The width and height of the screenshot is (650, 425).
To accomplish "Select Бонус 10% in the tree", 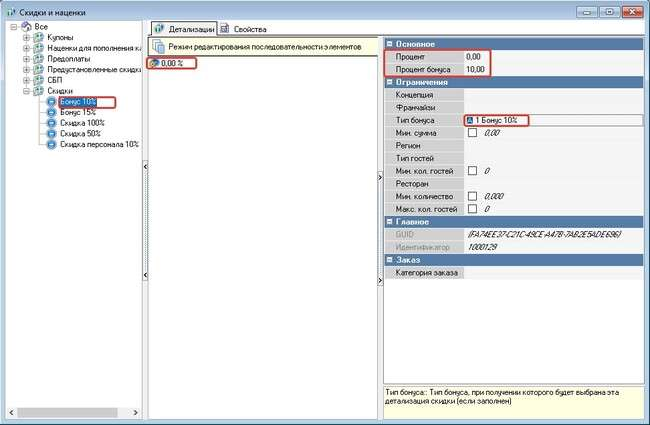I will coord(86,102).
